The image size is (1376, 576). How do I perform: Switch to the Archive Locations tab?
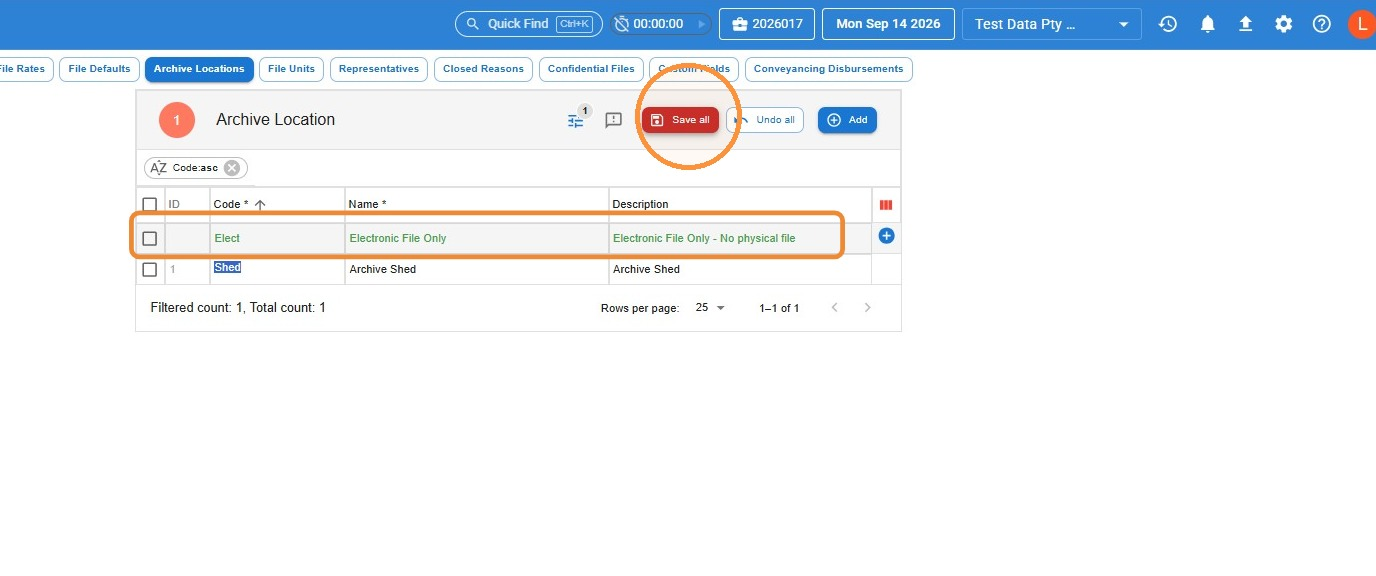[x=199, y=69]
